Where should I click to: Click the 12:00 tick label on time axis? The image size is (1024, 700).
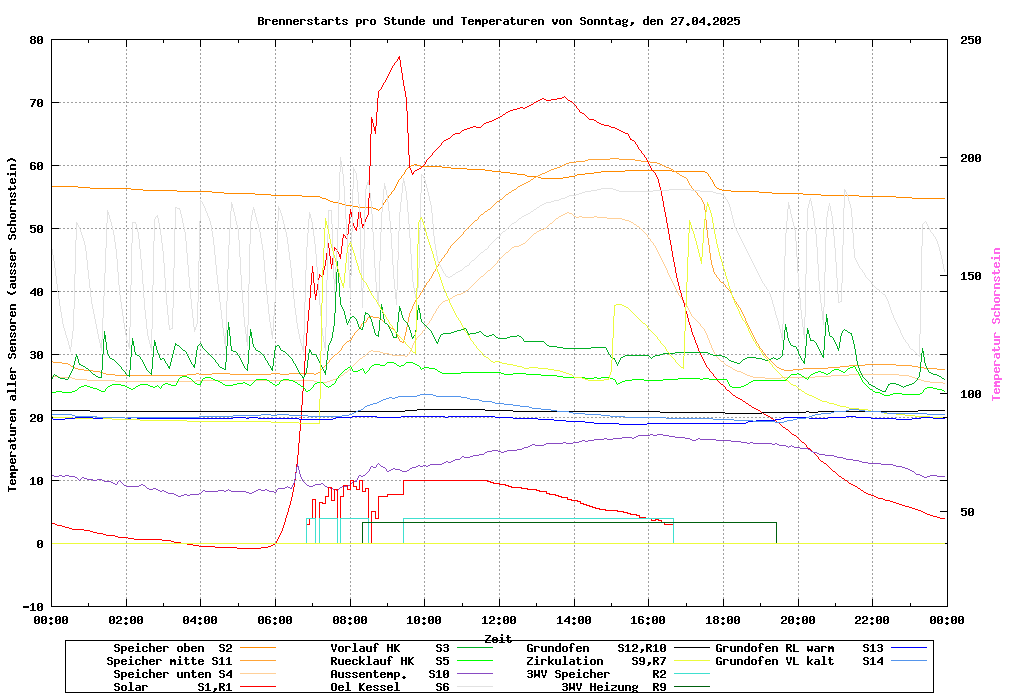click(x=498, y=620)
